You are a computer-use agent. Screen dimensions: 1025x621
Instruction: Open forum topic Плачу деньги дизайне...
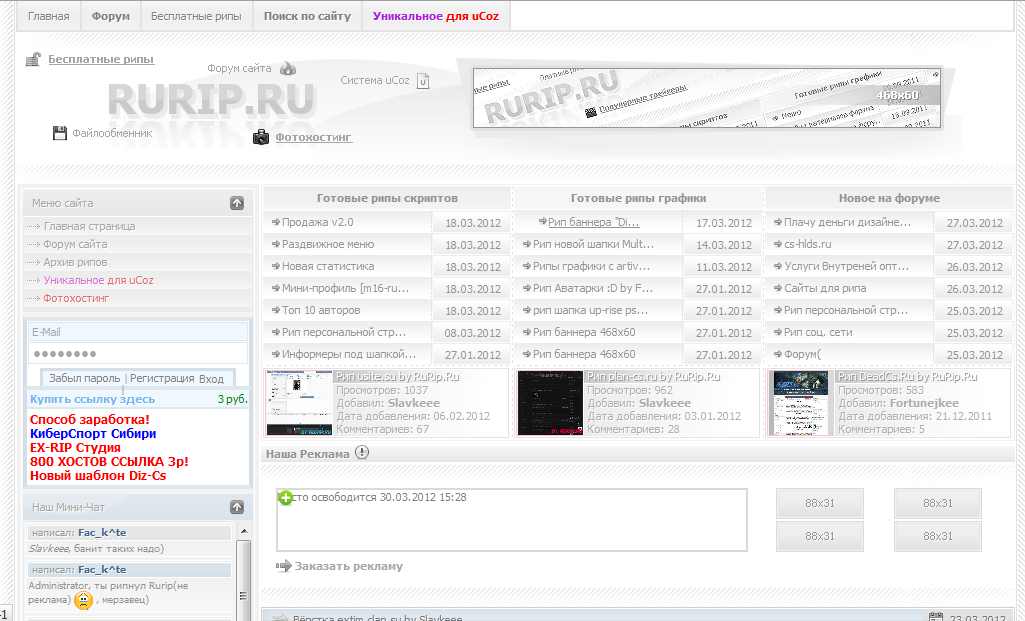click(x=847, y=222)
